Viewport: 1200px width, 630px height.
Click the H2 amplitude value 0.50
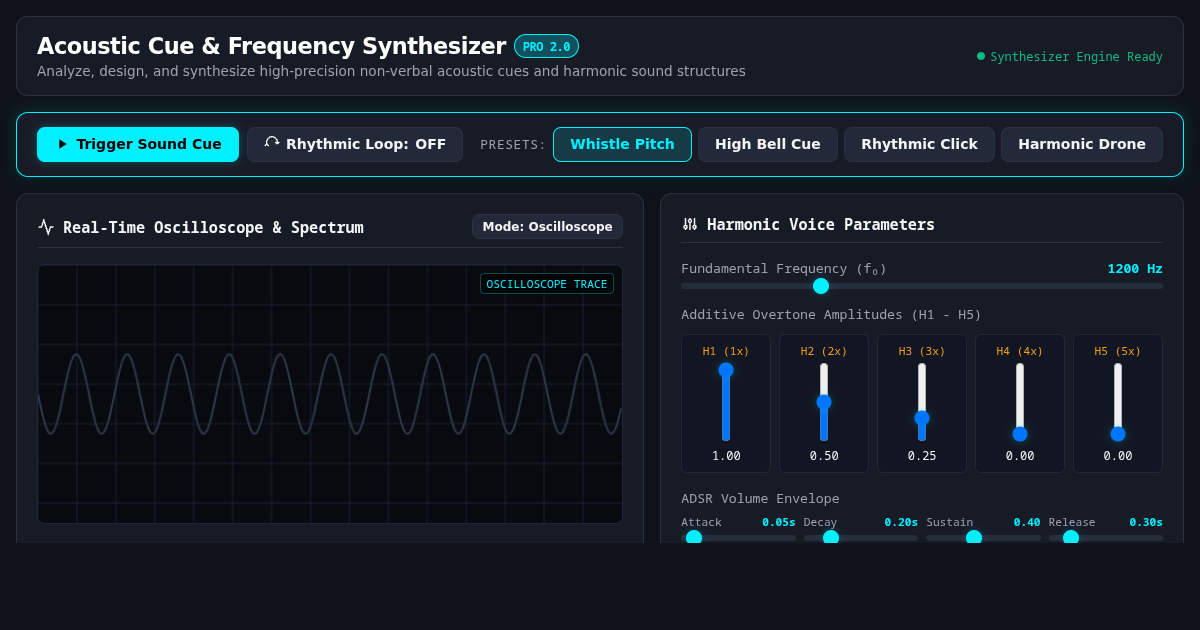(824, 456)
